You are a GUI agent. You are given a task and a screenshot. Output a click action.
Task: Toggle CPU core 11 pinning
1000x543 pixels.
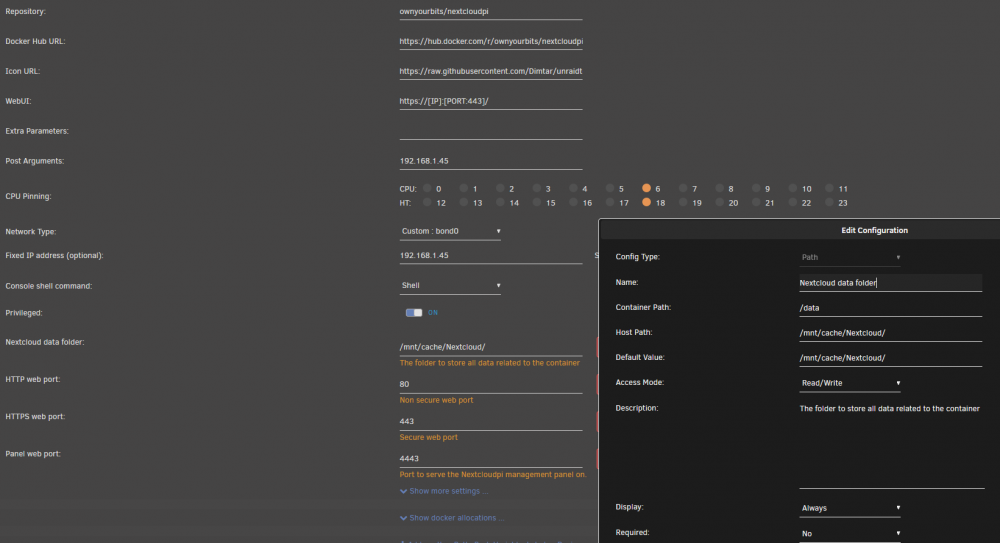coord(829,188)
